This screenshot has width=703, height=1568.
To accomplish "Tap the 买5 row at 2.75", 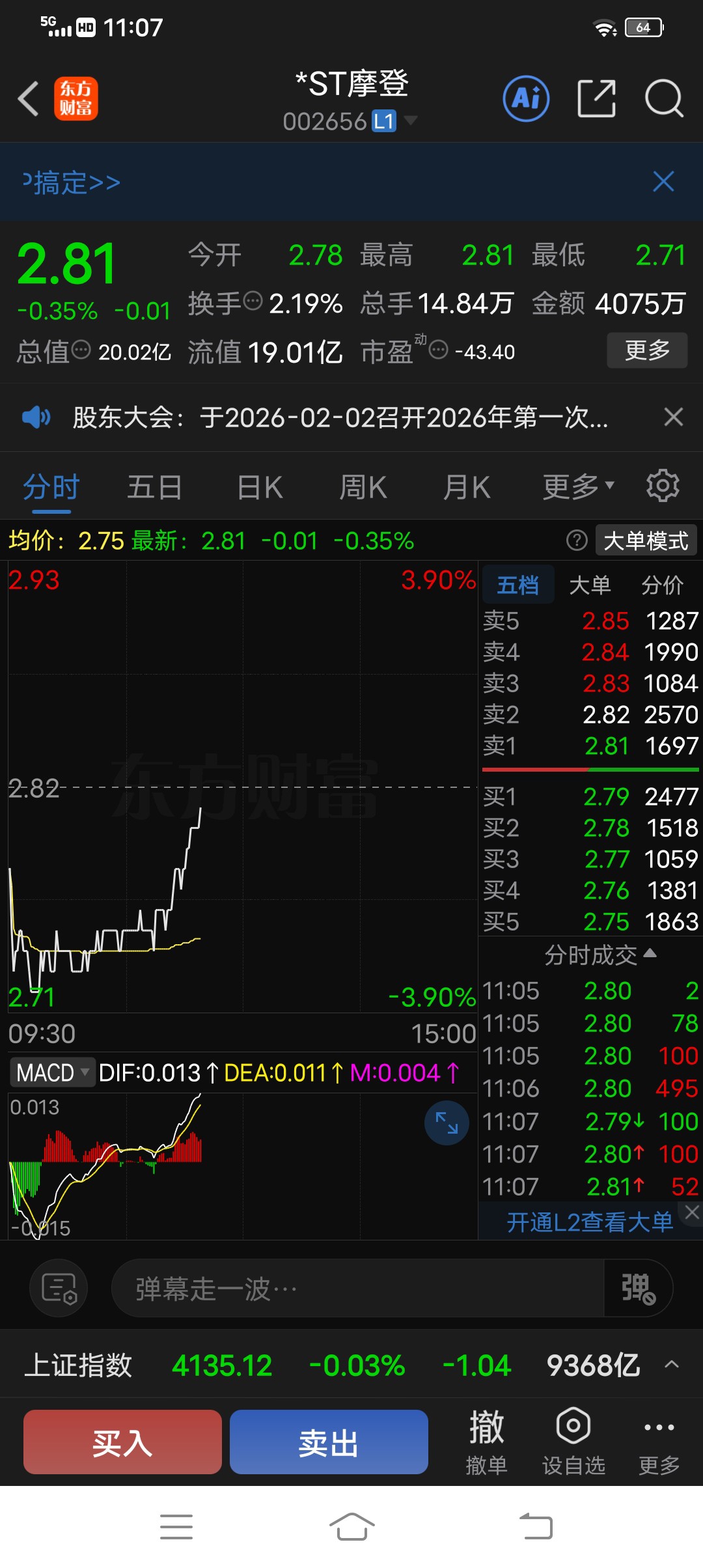I will point(590,921).
